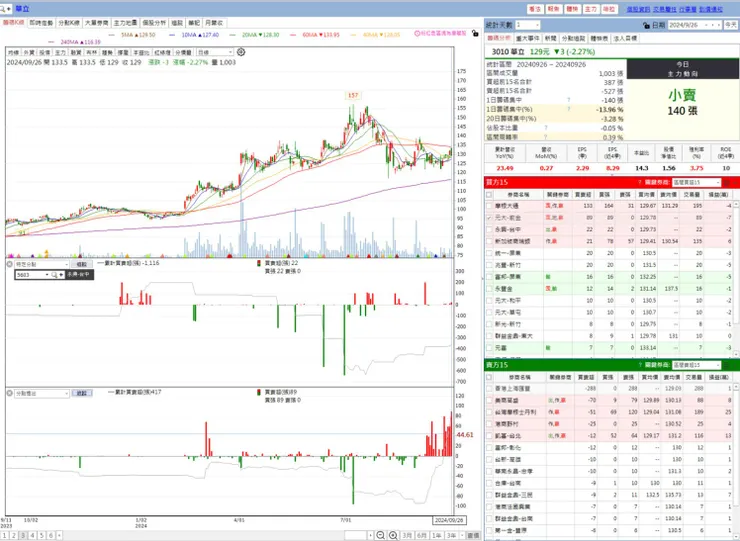The height and width of the screenshot is (541, 740).
Task: Click the 今日主力動向 小賣 140張 box
Action: pyautogui.click(x=682, y=100)
